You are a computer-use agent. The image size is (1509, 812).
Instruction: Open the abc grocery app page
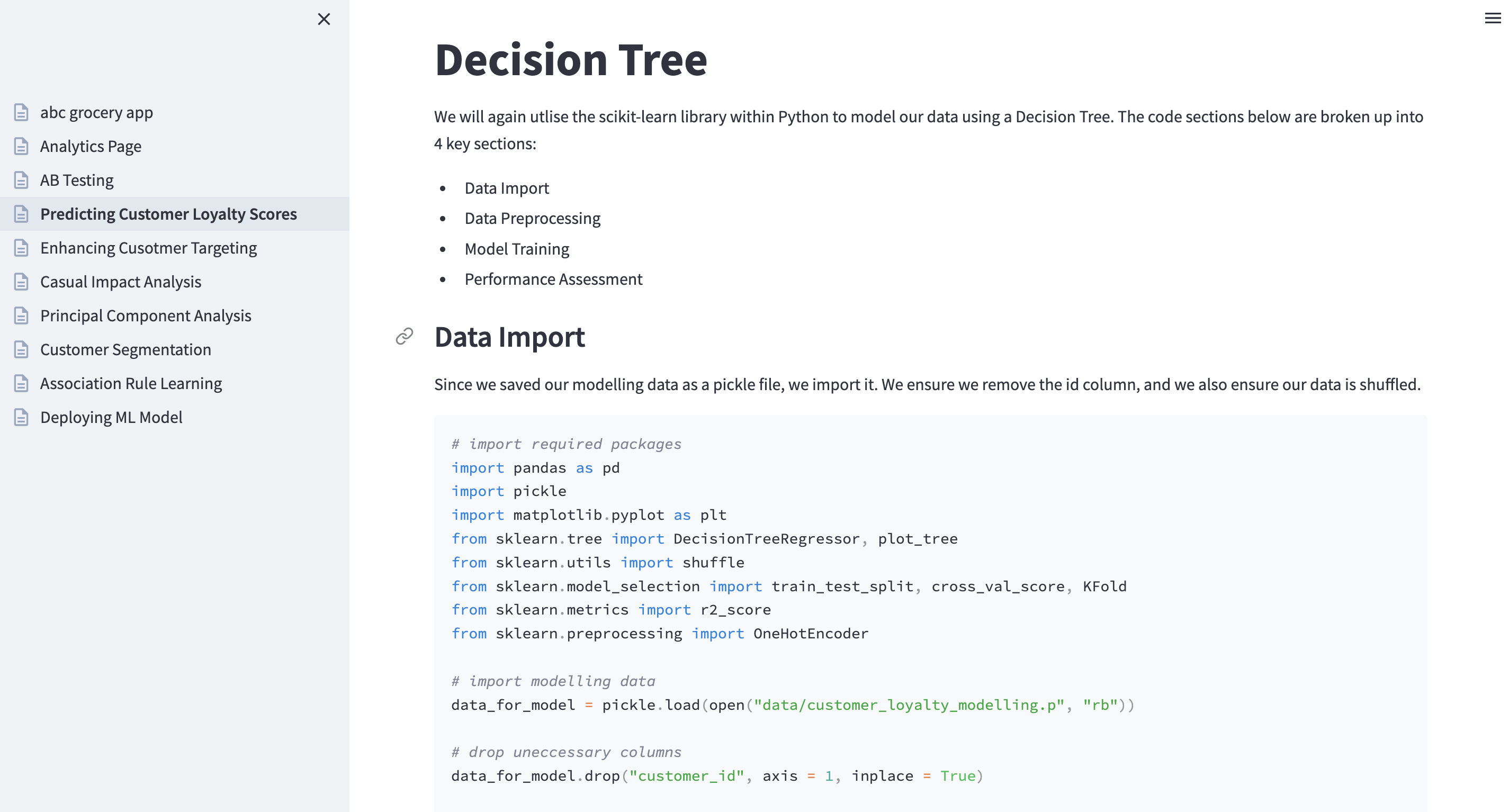(97, 112)
